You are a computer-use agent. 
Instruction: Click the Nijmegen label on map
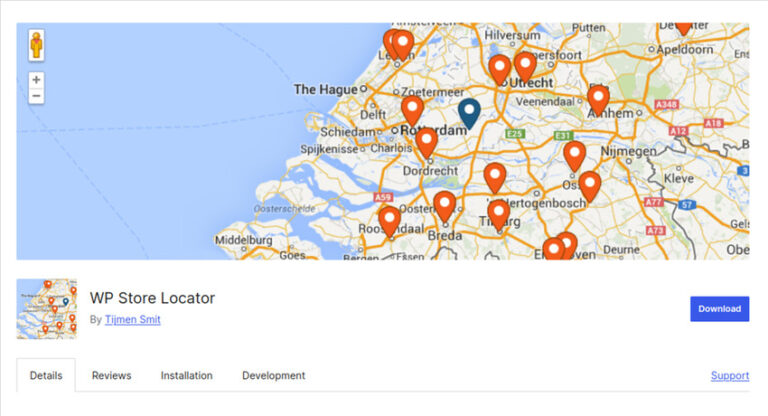628,151
